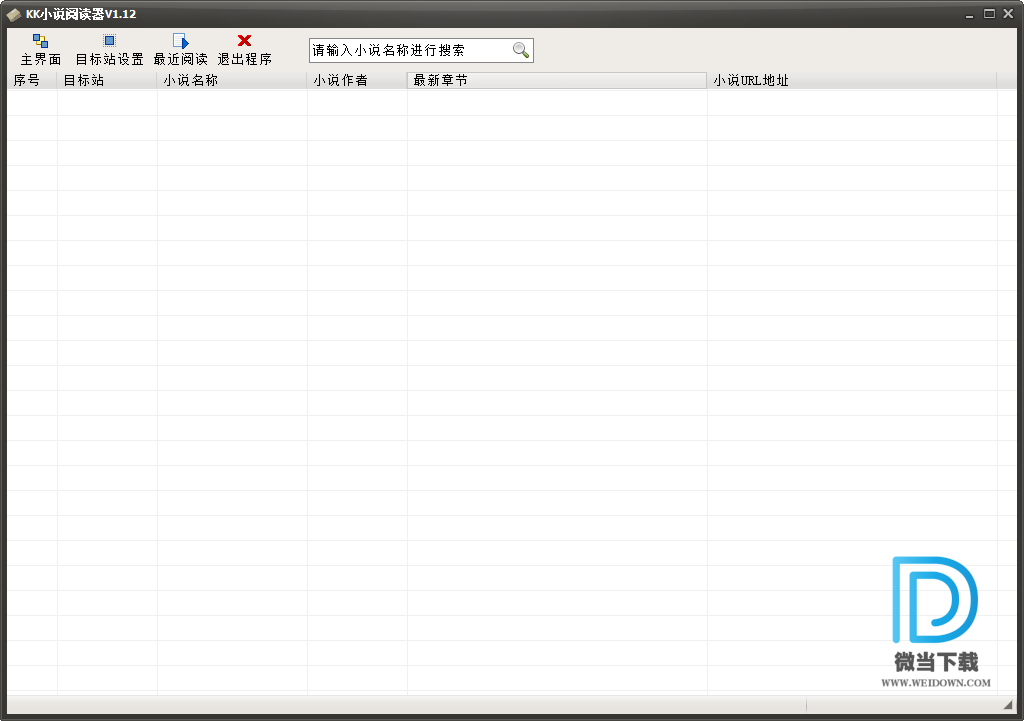Close the reader window from title bar
Viewport: 1024px width, 721px height.
pos(1007,14)
